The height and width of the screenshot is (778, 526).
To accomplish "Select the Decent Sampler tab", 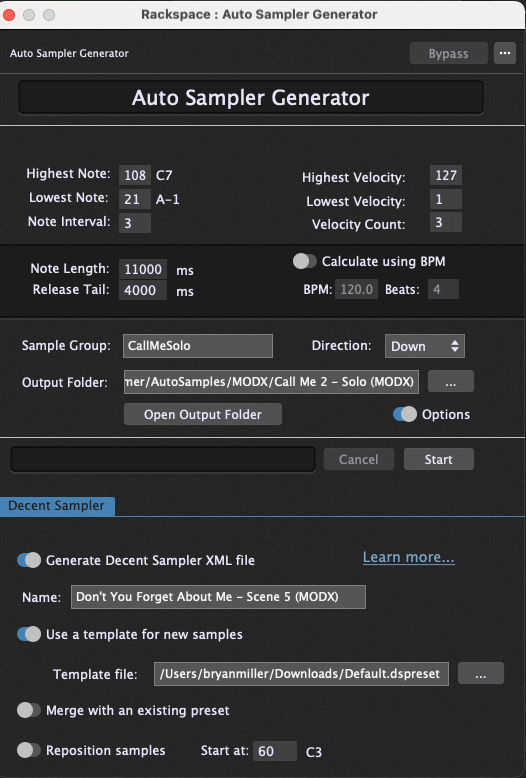I will point(57,506).
